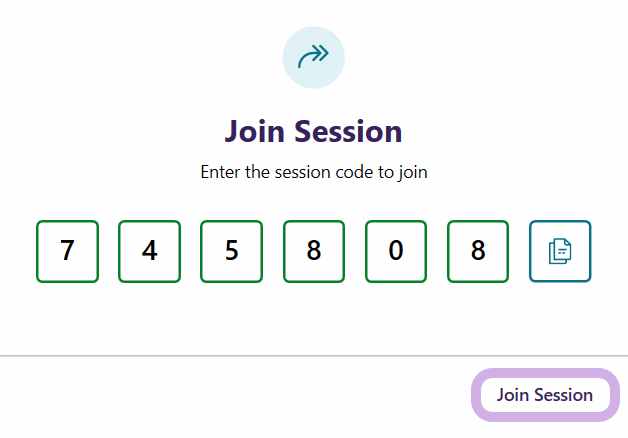Screen dimensions: 628x438
Task: Paste the session code using the teal-bordered button
Action: [560, 251]
